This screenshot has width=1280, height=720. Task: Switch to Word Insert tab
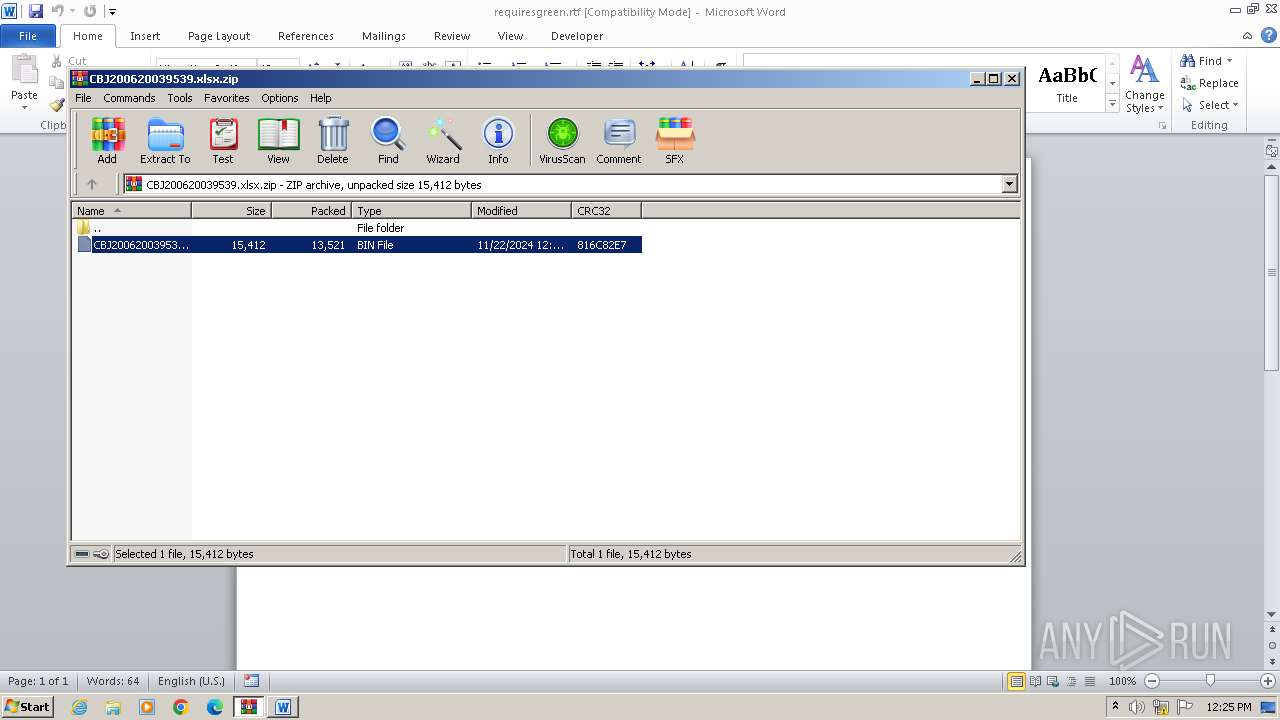click(x=145, y=36)
